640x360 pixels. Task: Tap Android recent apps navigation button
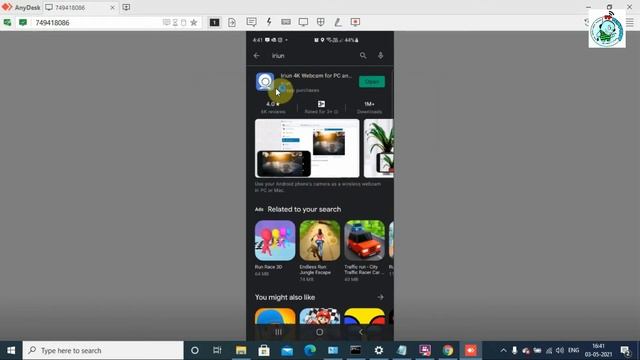click(x=278, y=332)
